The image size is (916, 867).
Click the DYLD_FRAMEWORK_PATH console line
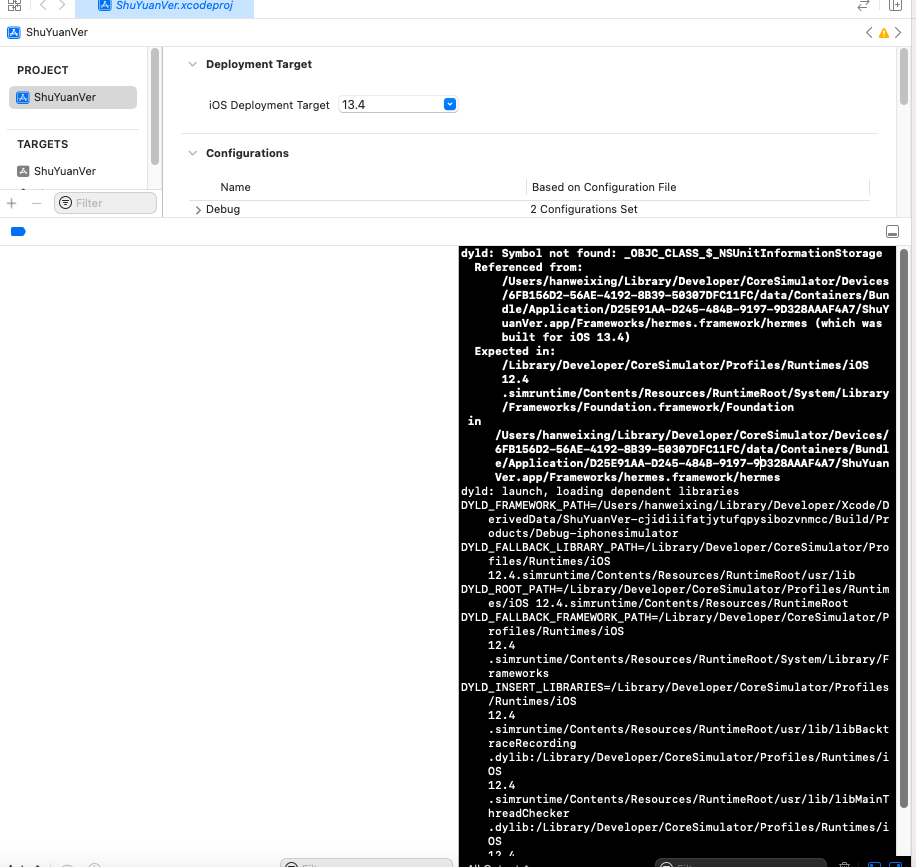(675, 519)
